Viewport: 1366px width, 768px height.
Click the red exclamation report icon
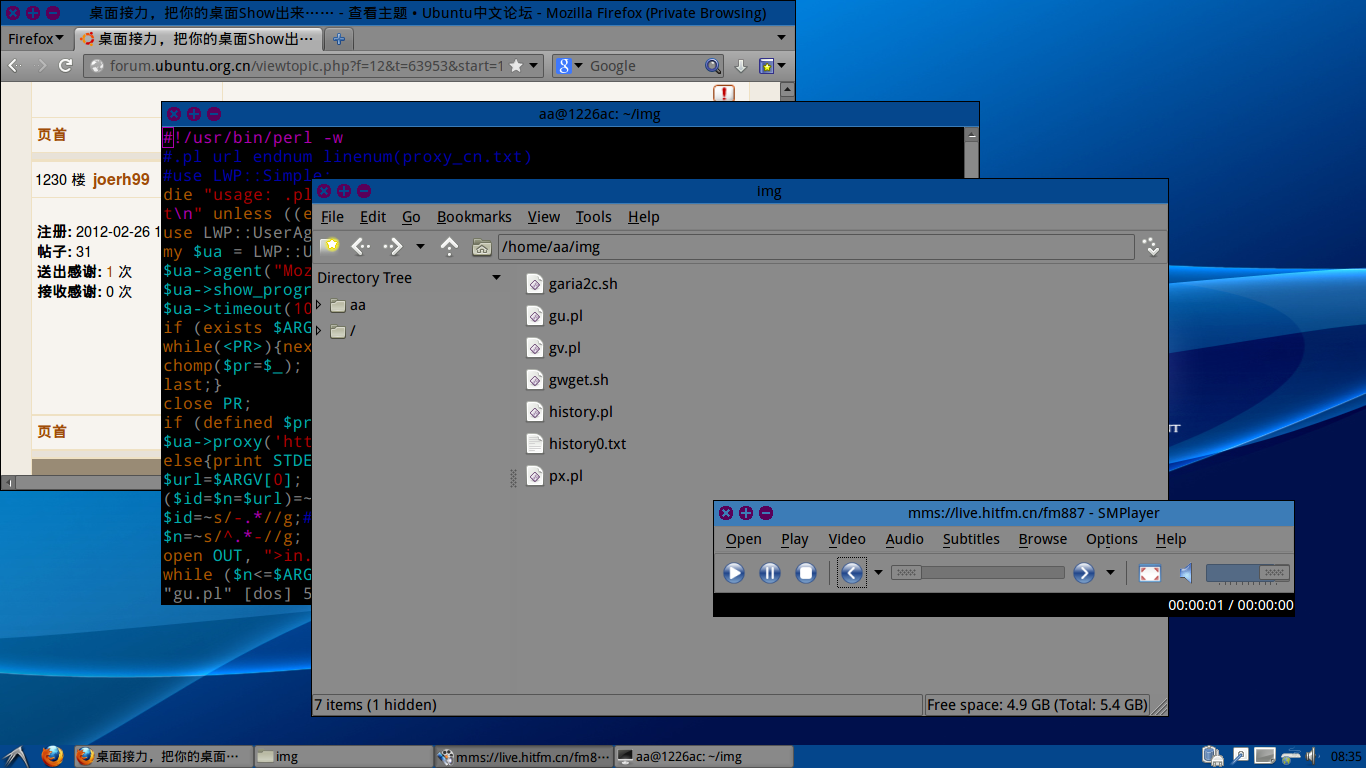coord(724,93)
